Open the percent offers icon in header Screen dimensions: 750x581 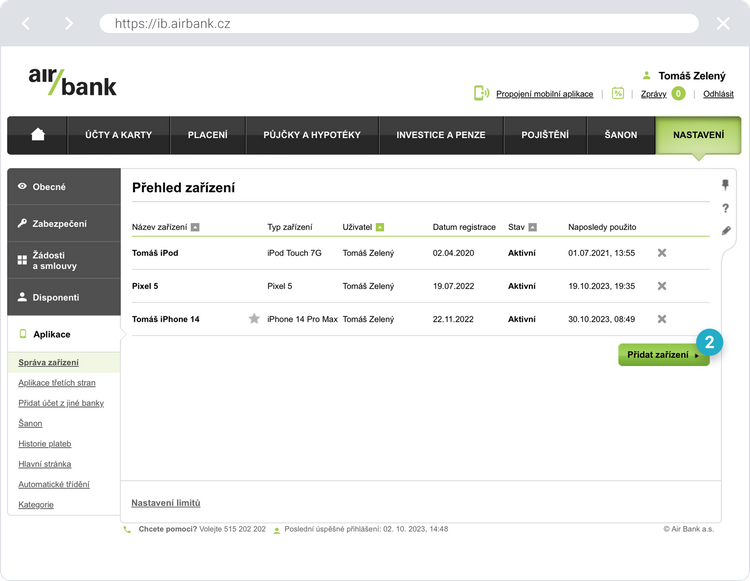[x=618, y=93]
